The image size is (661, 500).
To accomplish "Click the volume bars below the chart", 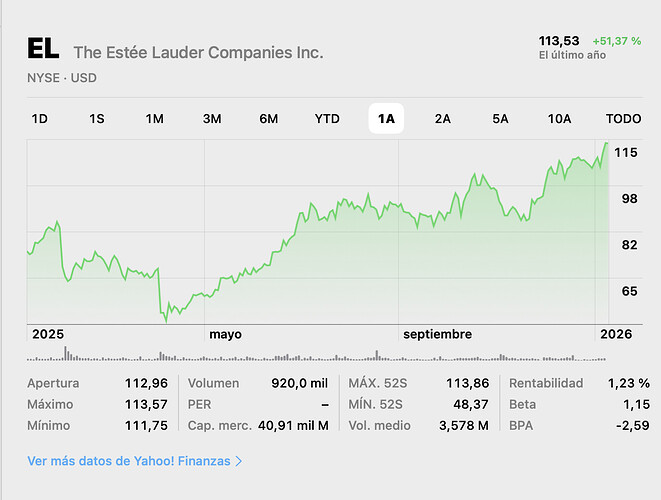I will tap(320, 354).
